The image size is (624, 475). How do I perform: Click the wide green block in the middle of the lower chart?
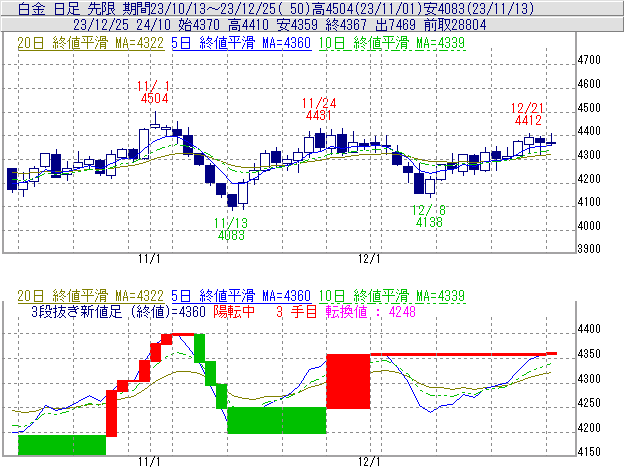tap(277, 420)
